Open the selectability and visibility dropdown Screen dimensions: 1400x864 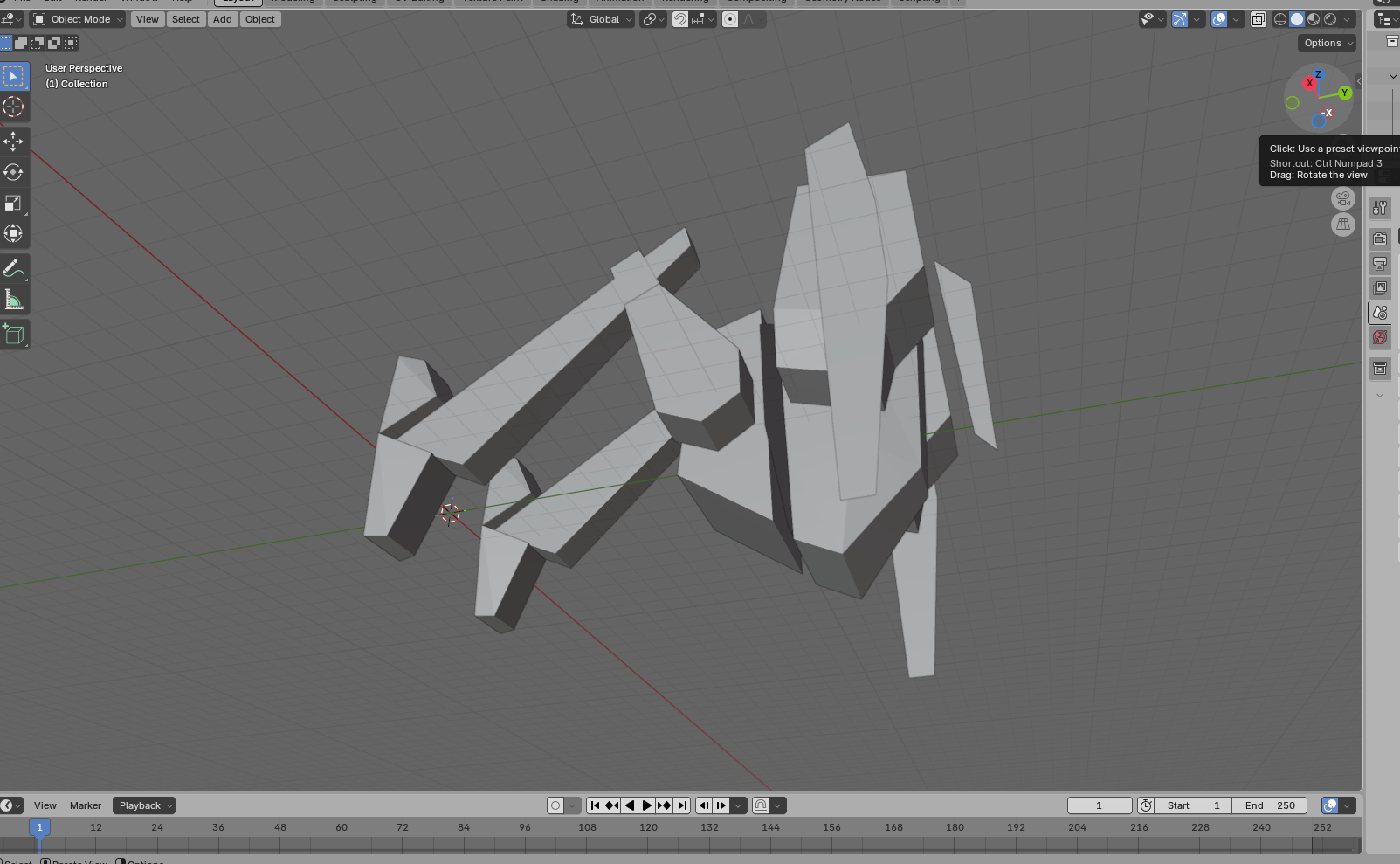click(x=1153, y=19)
